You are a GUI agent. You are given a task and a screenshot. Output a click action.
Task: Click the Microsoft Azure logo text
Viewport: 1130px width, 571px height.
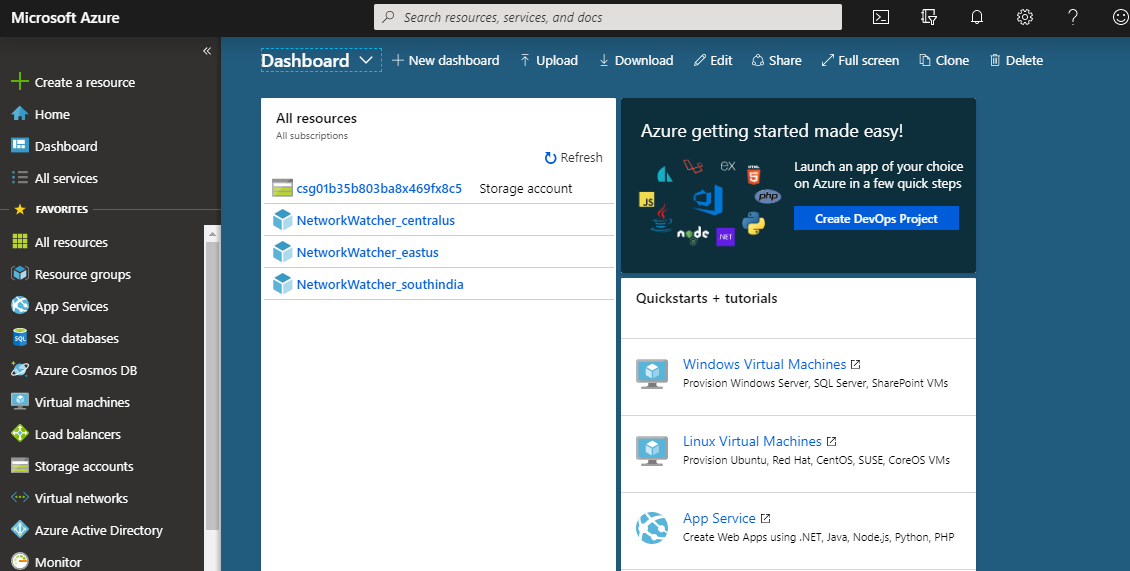(66, 18)
